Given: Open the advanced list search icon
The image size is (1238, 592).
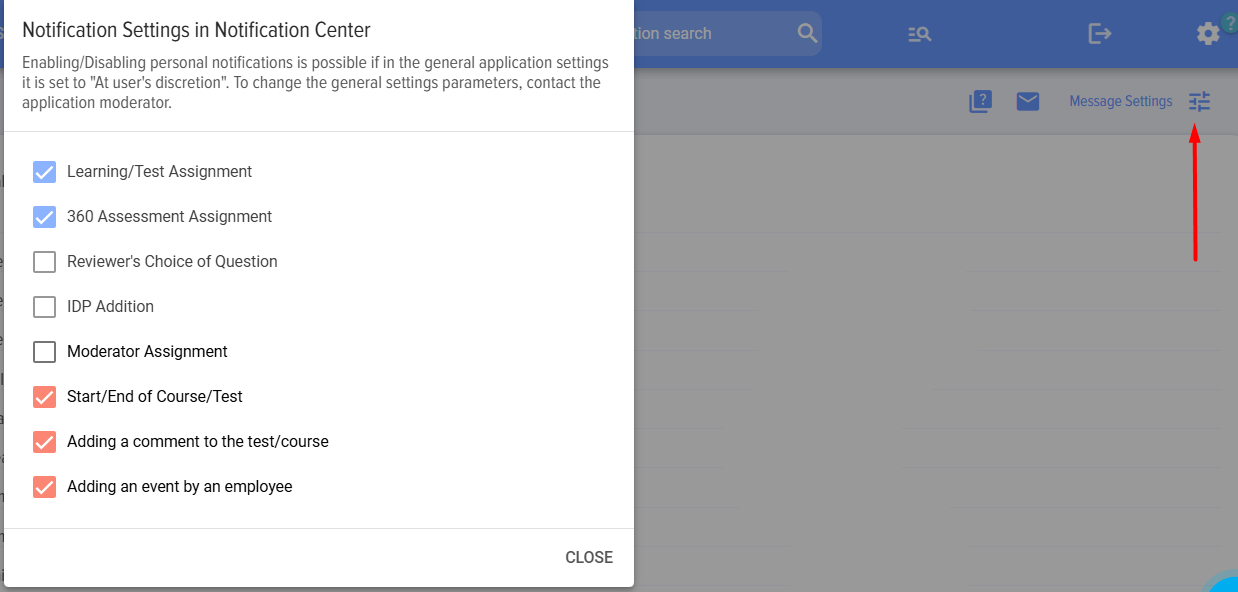Looking at the screenshot, I should 919,34.
